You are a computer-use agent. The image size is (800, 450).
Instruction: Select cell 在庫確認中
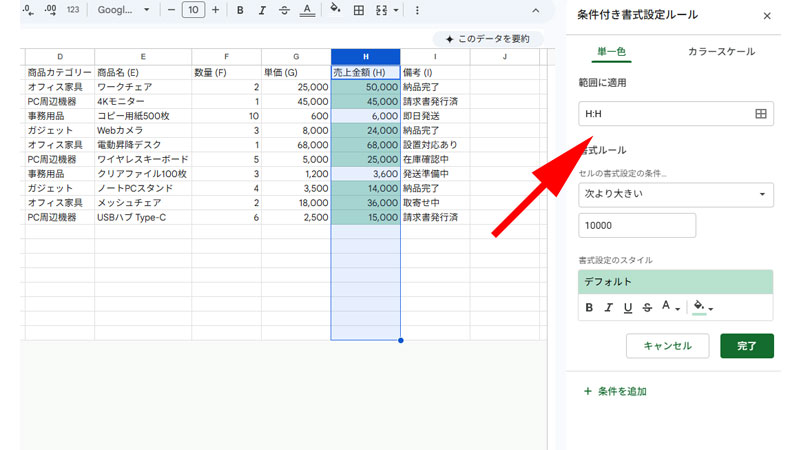[x=435, y=159]
